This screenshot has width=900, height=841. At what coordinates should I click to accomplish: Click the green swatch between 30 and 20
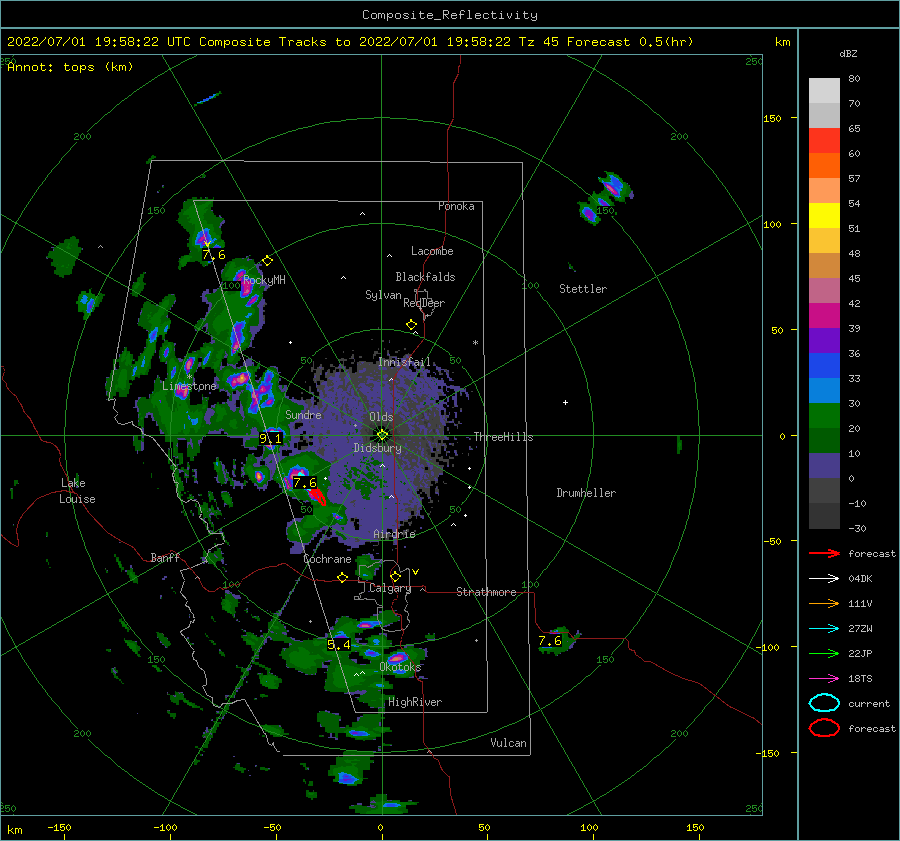(x=824, y=416)
